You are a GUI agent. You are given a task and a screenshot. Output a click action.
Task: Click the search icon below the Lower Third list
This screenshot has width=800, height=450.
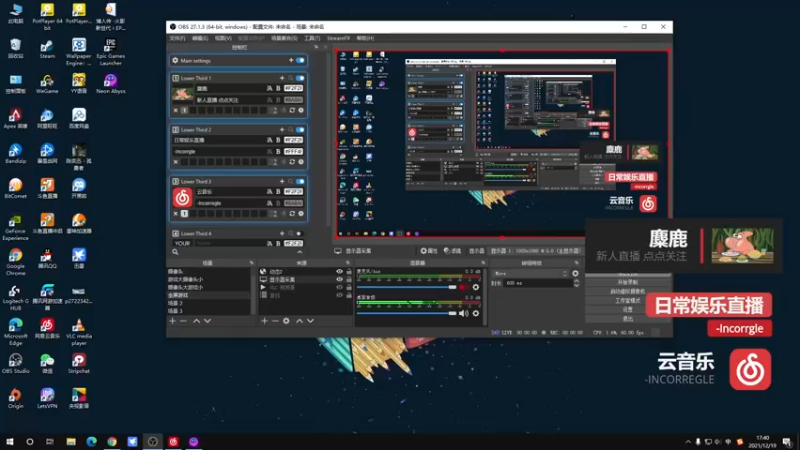[175, 252]
